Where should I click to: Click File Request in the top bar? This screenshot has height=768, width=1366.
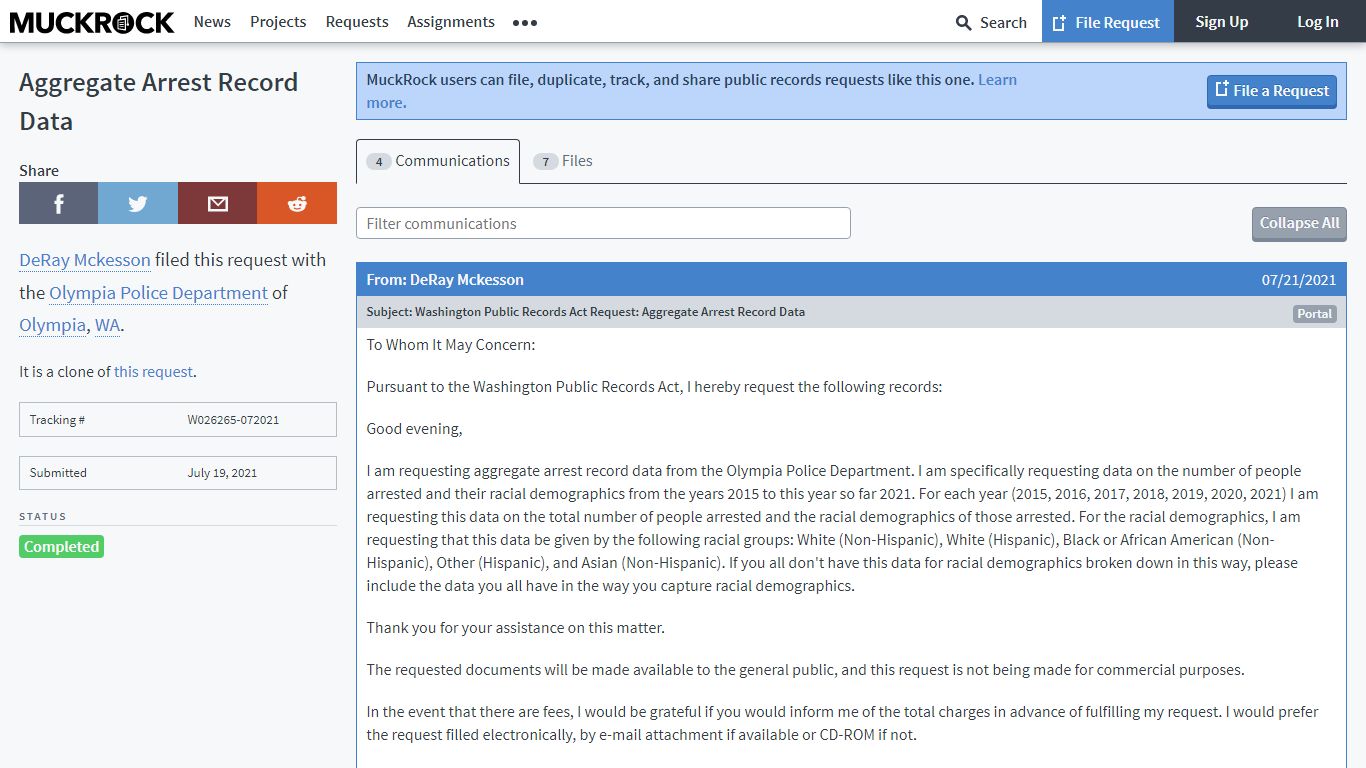click(1107, 21)
